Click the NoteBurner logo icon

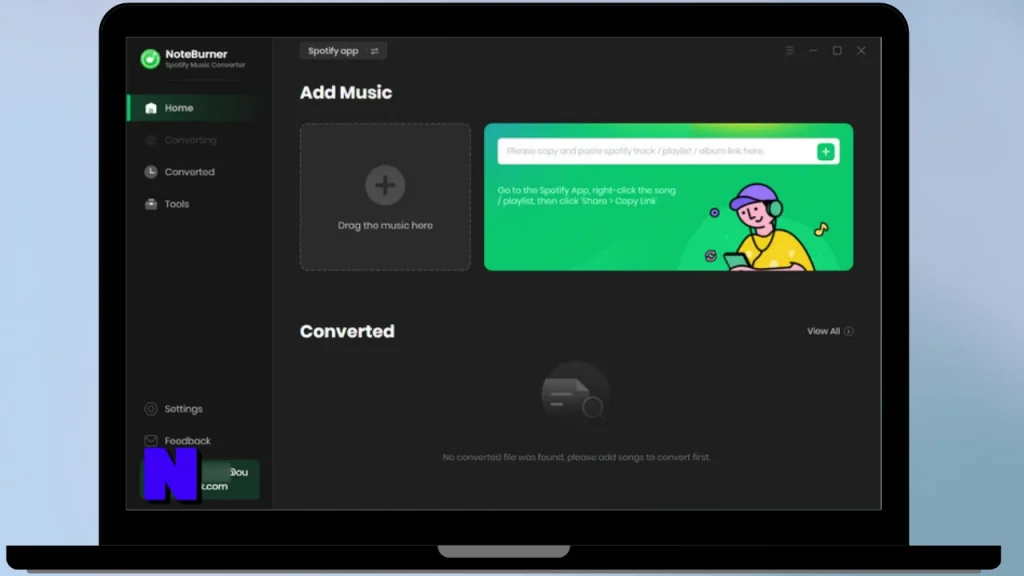150,59
